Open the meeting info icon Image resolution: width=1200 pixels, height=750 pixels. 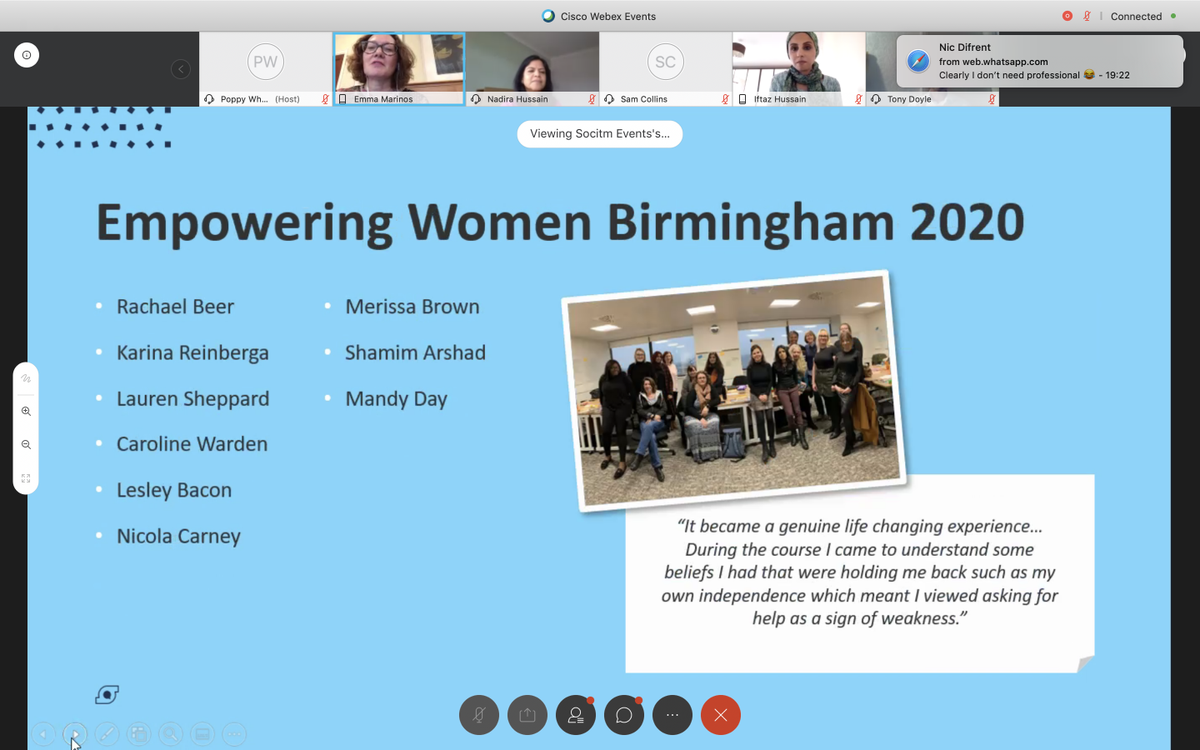pyautogui.click(x=27, y=56)
